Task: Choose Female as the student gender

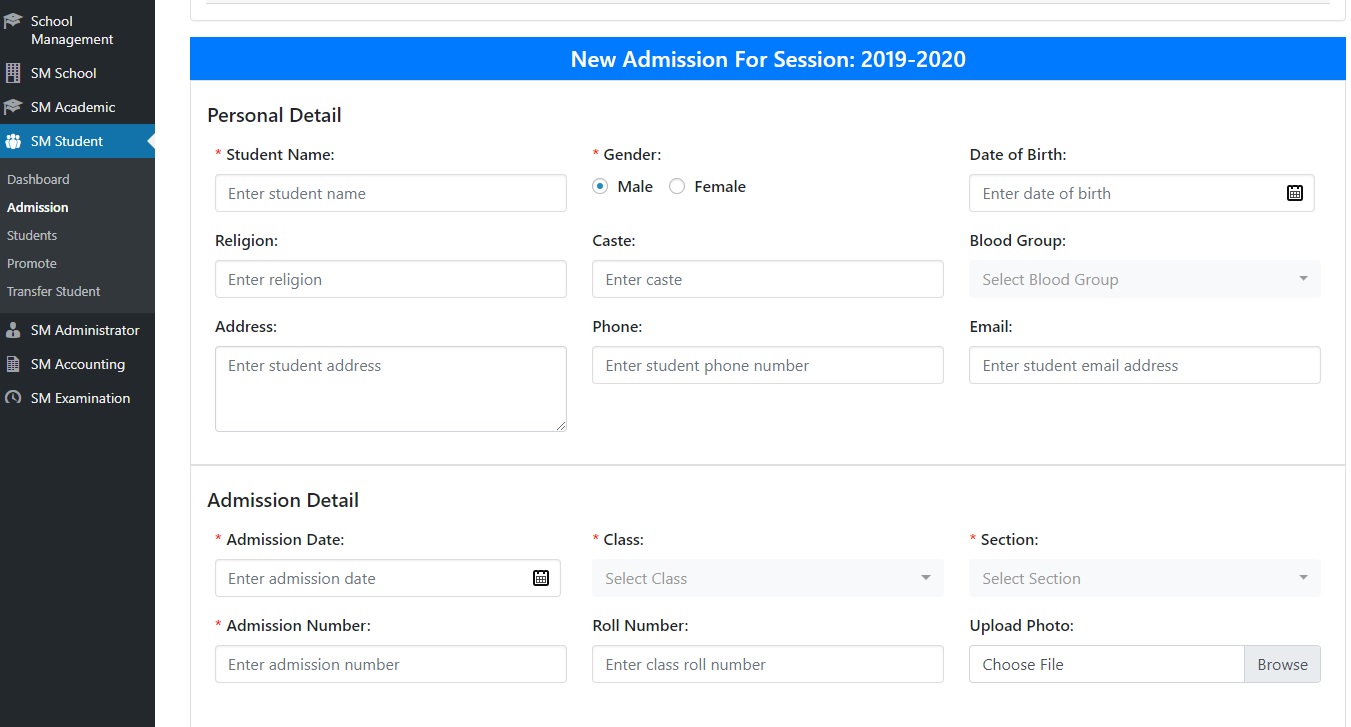Action: click(676, 186)
